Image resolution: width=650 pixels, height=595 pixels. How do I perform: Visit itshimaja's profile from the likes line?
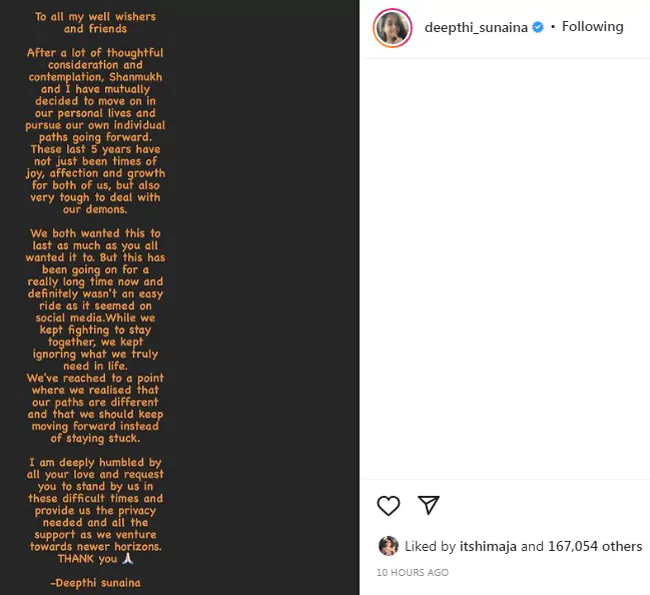[488, 546]
